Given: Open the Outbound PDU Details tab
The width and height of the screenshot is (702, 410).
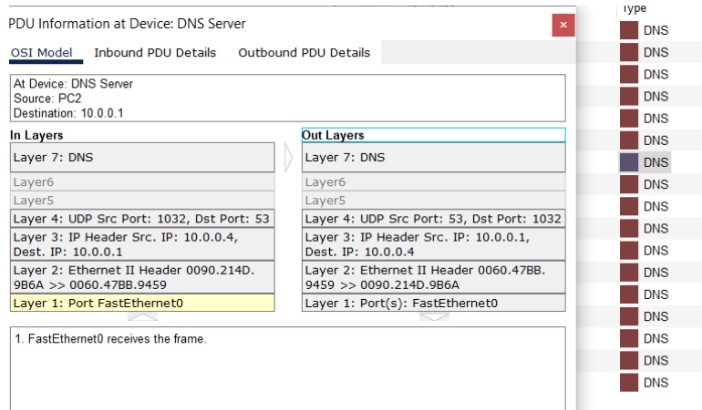Looking at the screenshot, I should (303, 52).
